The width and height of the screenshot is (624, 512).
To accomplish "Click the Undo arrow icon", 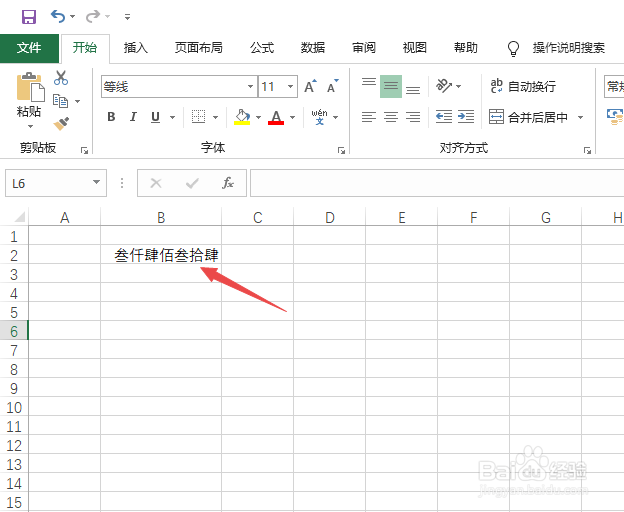I will click(x=58, y=16).
